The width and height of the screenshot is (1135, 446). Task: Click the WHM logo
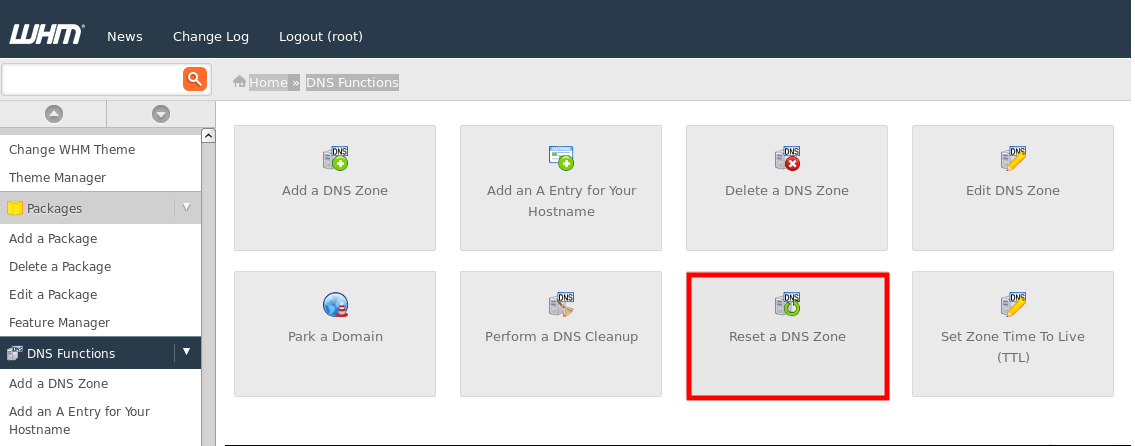(46, 35)
